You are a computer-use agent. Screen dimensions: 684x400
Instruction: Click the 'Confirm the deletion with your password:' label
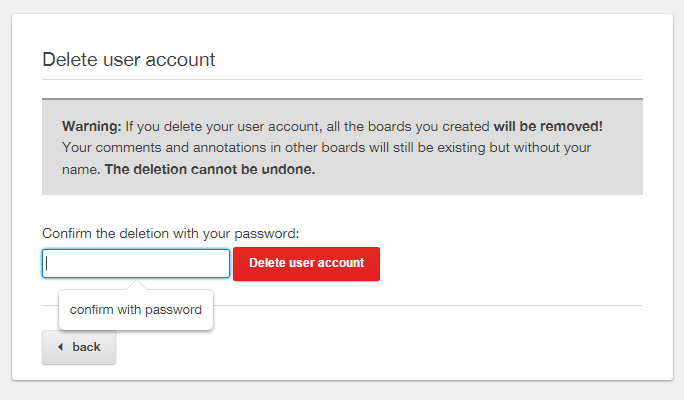[x=171, y=234]
